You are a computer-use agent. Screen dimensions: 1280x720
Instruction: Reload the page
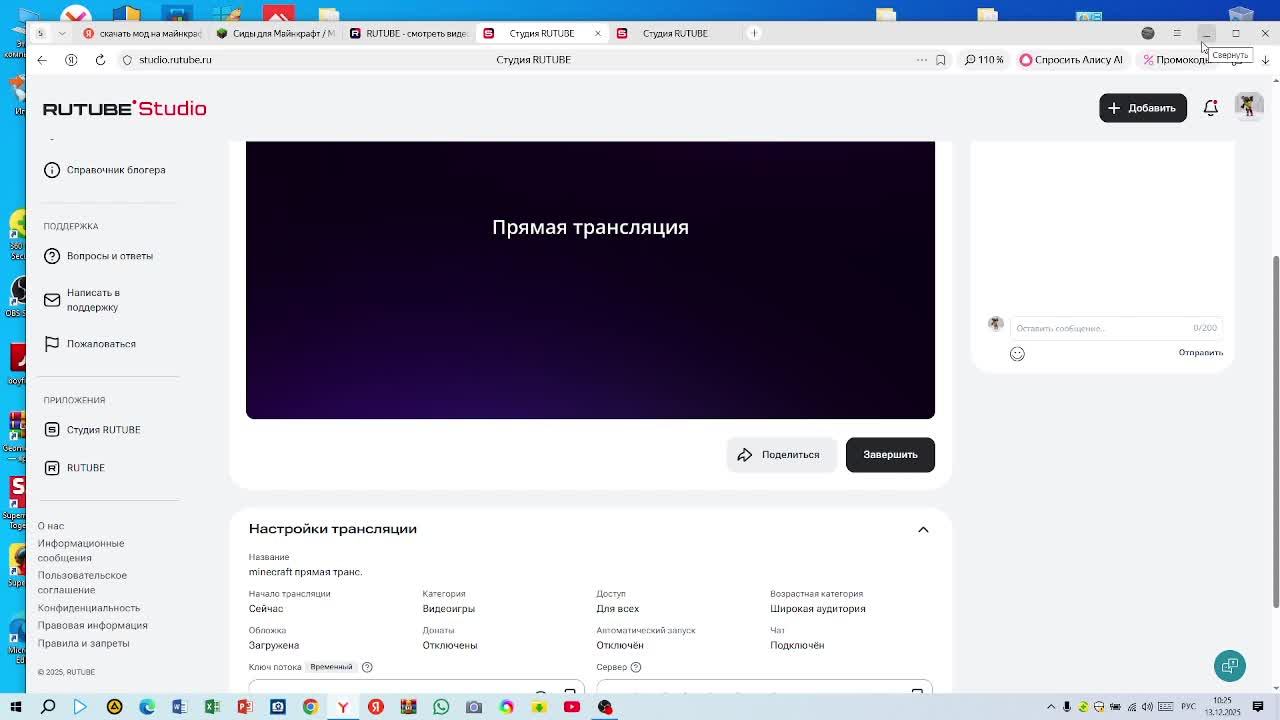point(100,60)
